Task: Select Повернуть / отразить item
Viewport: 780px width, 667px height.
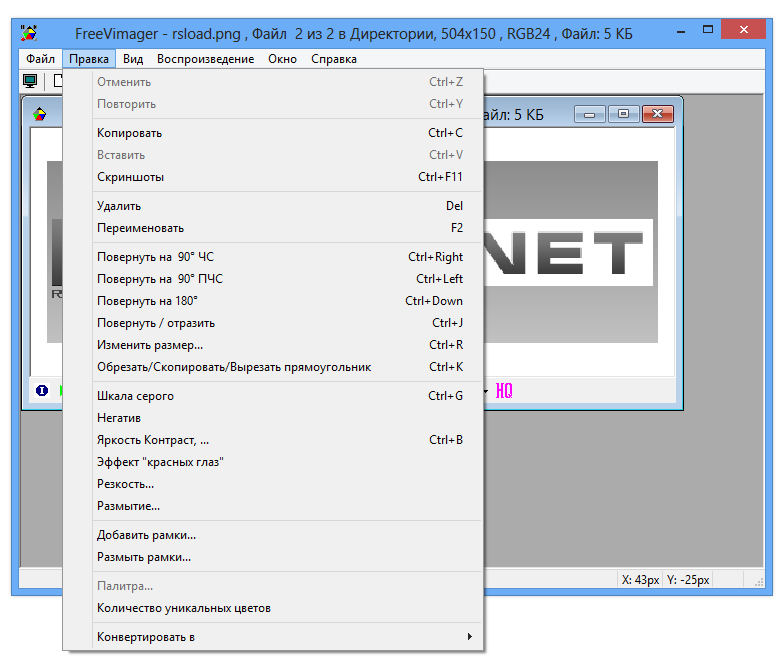Action: pos(273,323)
